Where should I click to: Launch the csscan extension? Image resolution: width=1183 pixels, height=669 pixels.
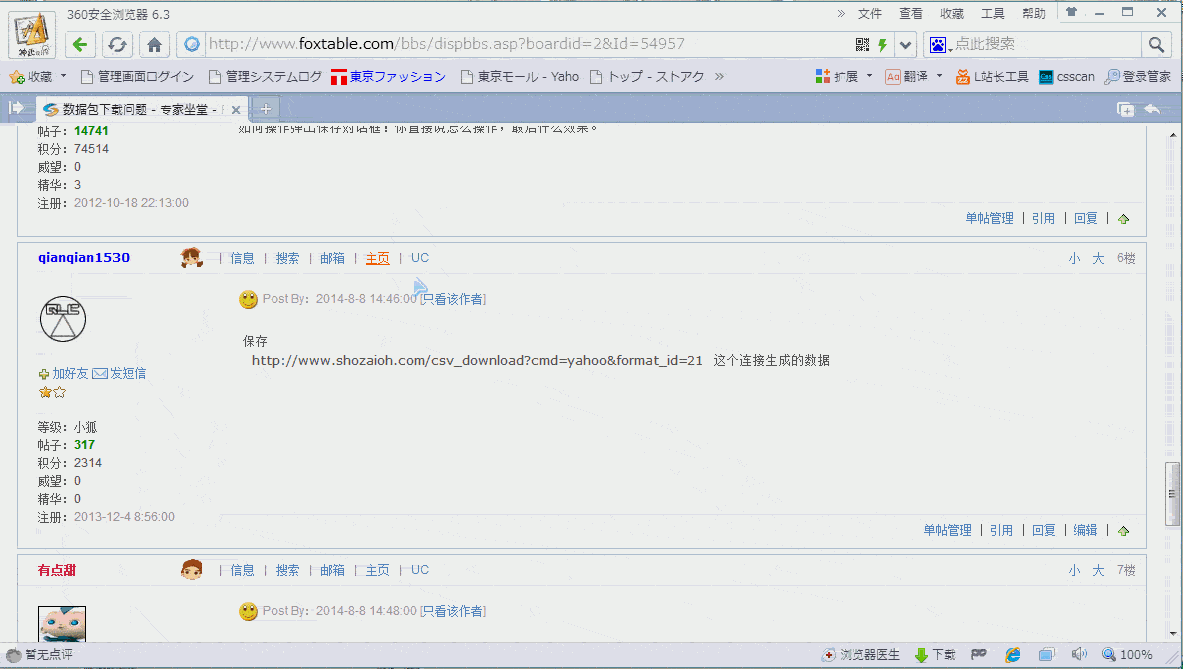tap(1067, 77)
